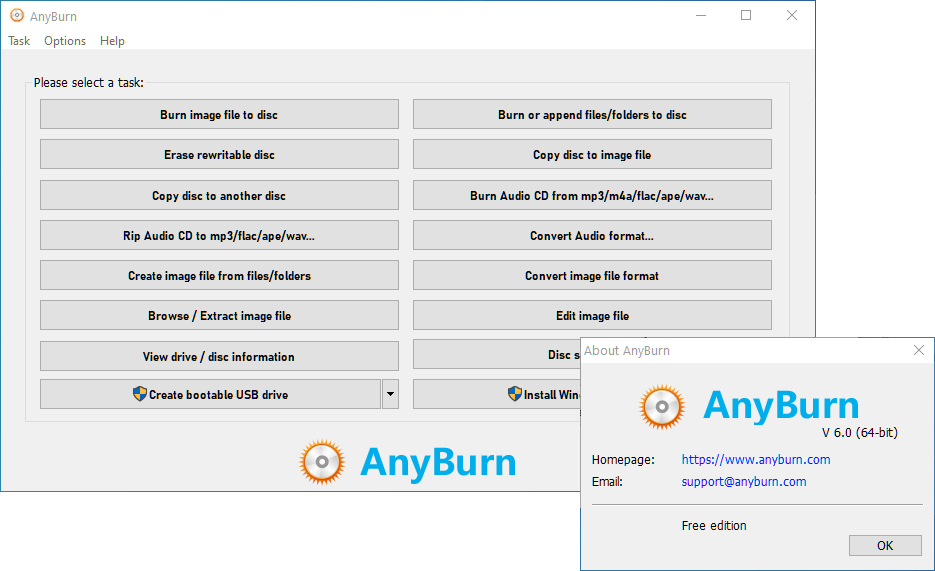The height and width of the screenshot is (571, 935).
Task: Select Edit image file
Action: [x=592, y=315]
